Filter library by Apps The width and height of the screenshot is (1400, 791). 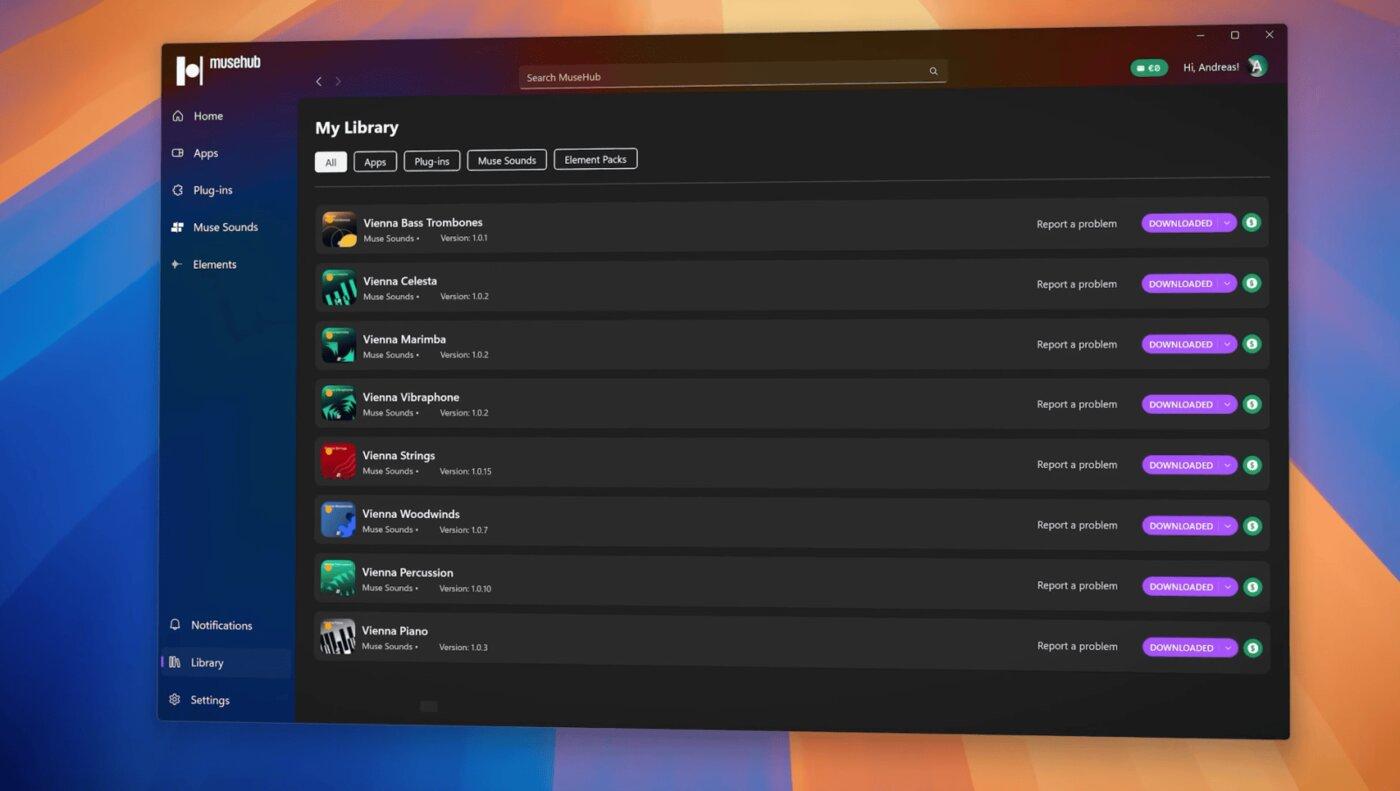(375, 162)
